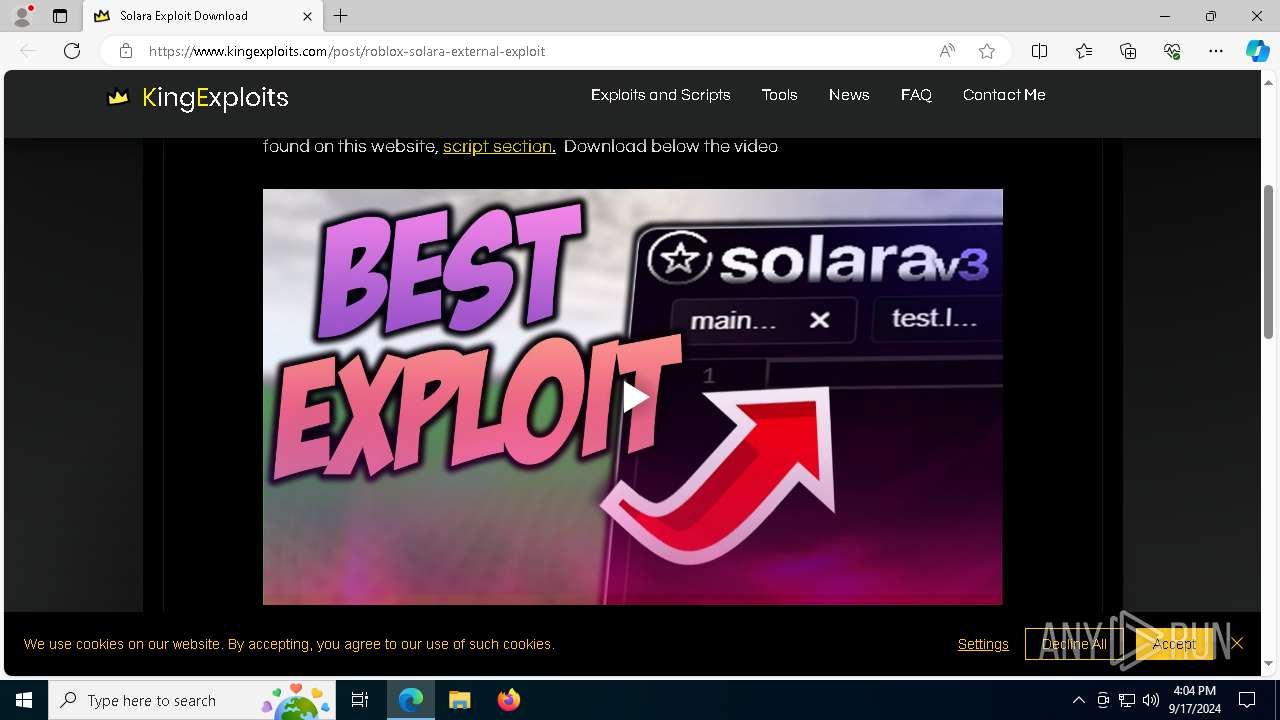This screenshot has width=1280, height=720.
Task: View site information lock icon
Action: click(x=125, y=51)
